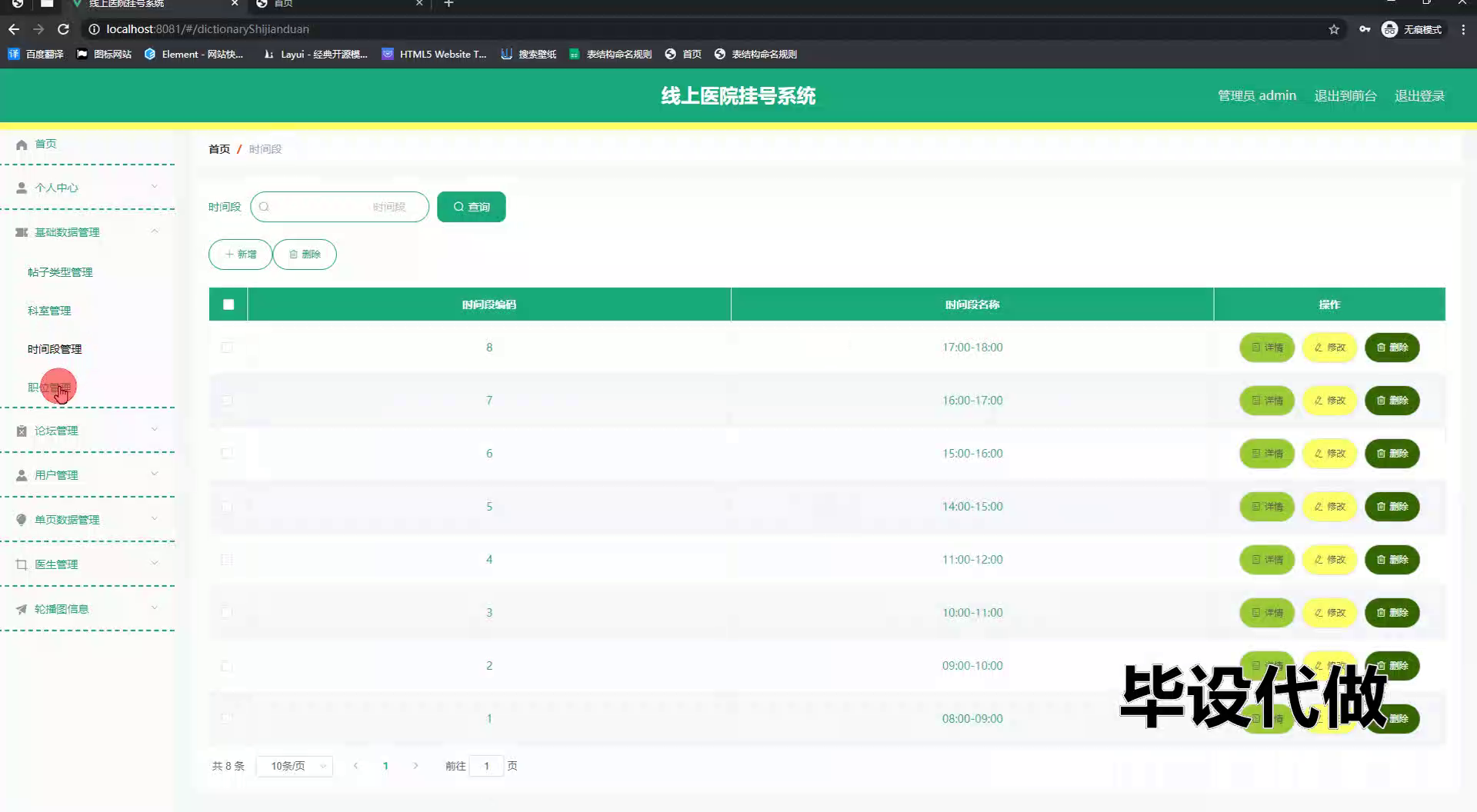1477x812 pixels.
Task: Click the 时间段 search input field
Action: (x=339, y=207)
